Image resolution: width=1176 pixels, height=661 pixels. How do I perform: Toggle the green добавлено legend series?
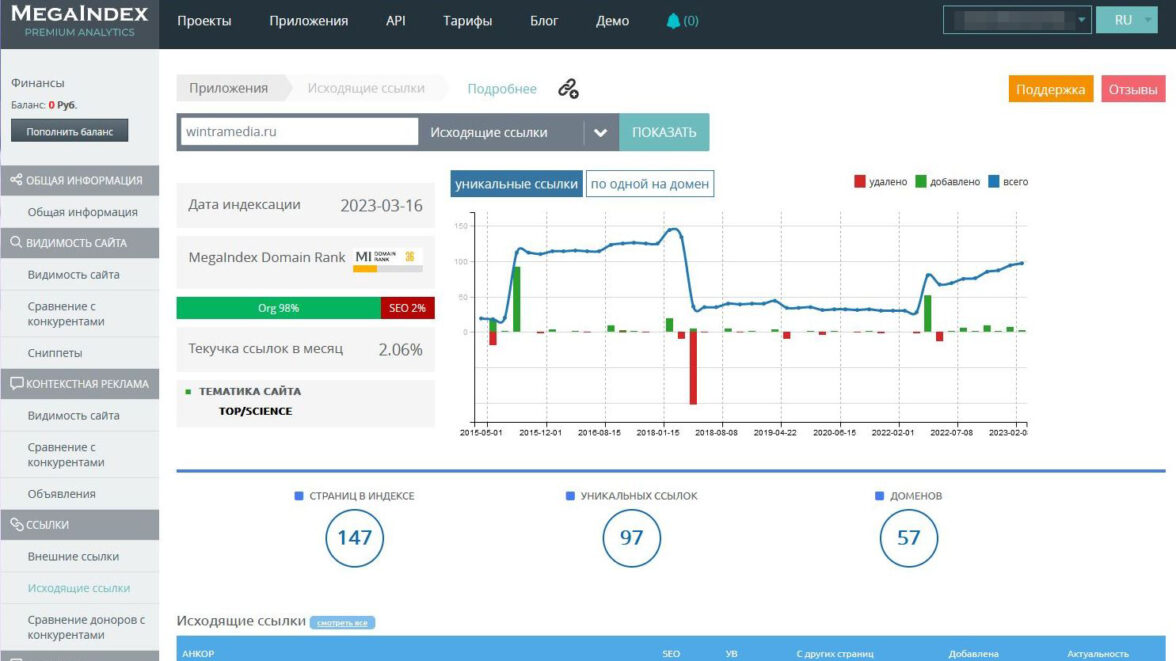tap(920, 182)
